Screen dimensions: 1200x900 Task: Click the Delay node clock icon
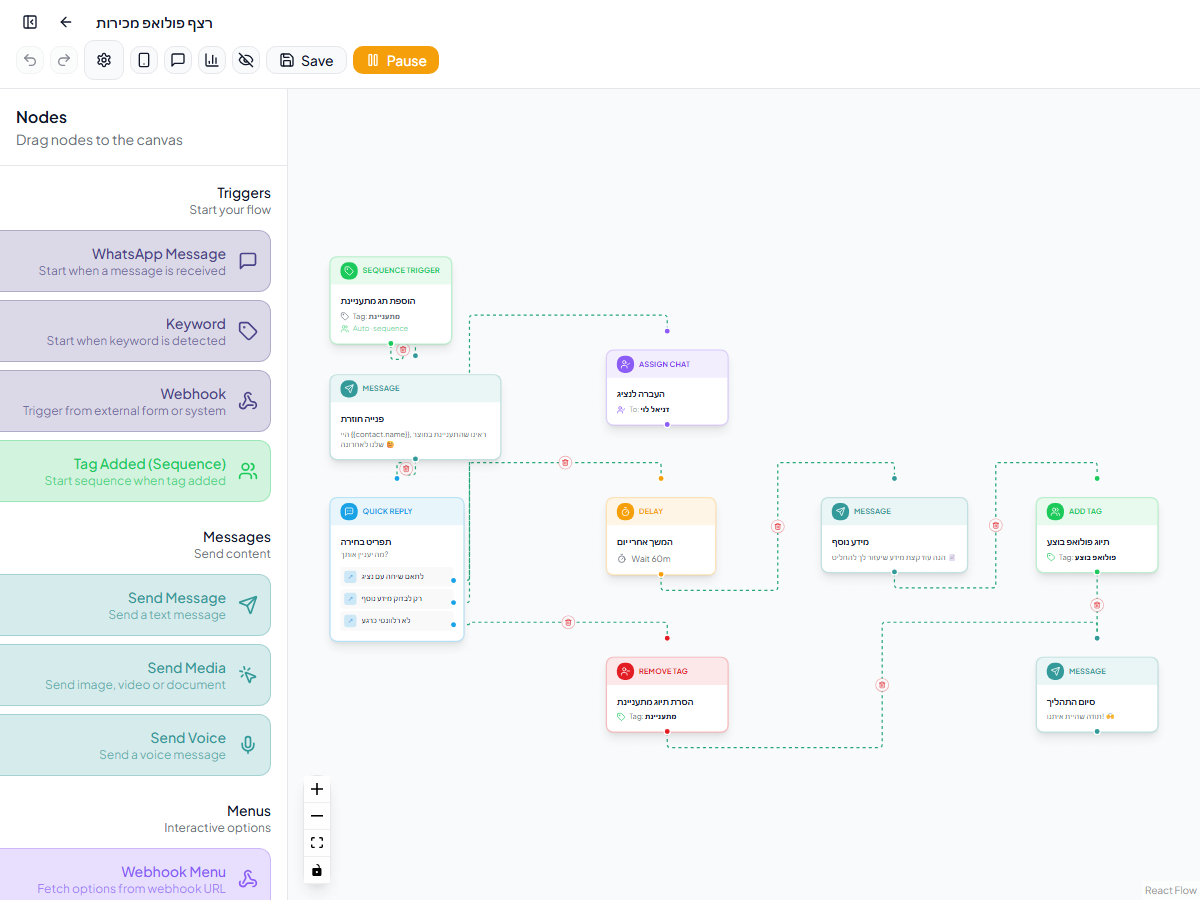[625, 511]
